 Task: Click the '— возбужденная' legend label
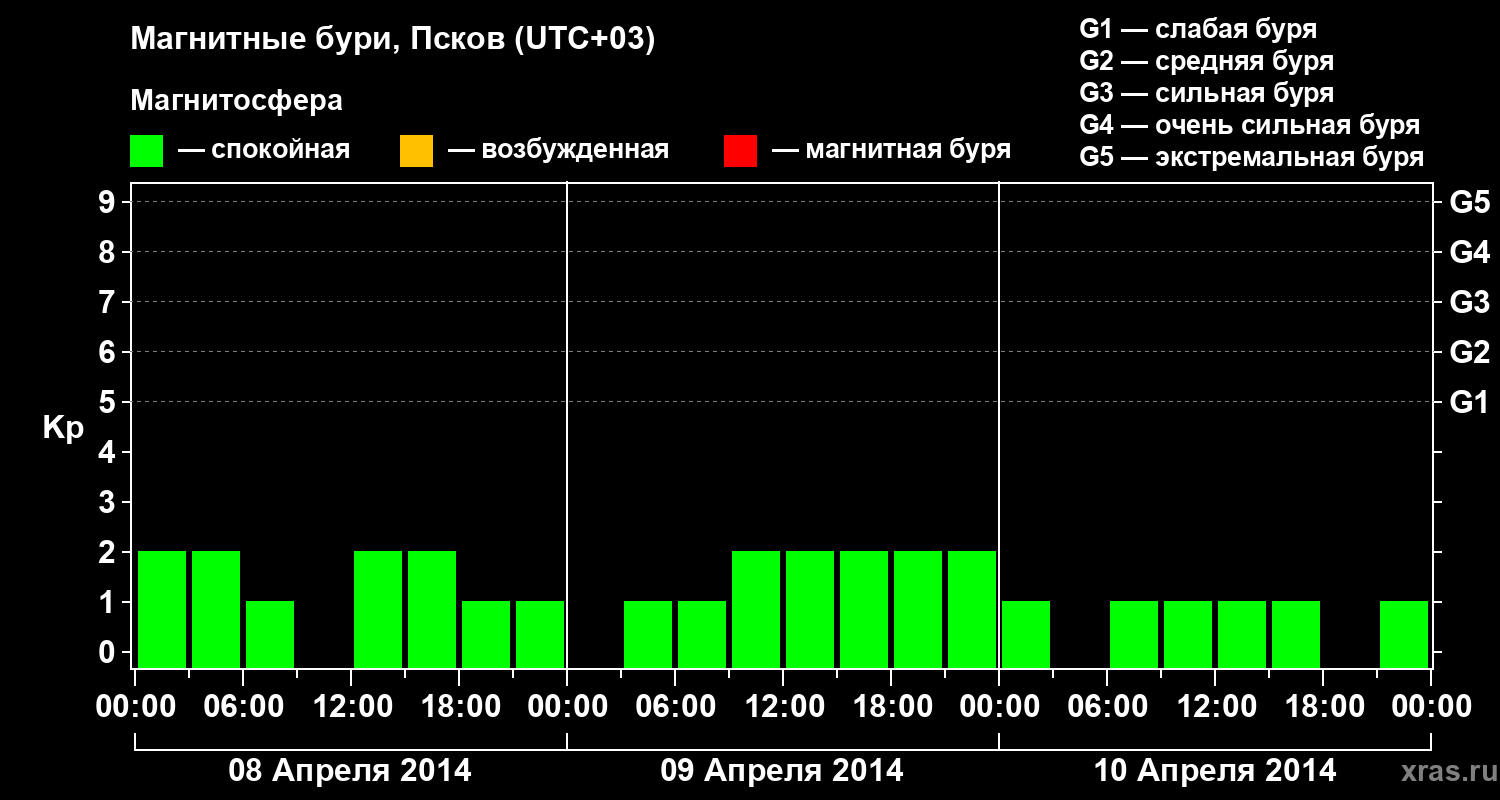click(558, 150)
